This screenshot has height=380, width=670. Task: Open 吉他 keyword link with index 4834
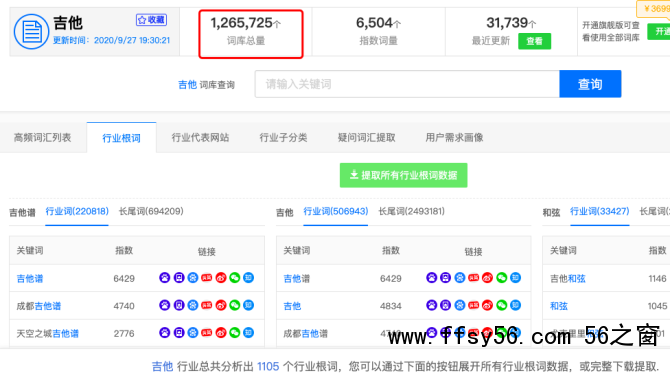click(292, 306)
